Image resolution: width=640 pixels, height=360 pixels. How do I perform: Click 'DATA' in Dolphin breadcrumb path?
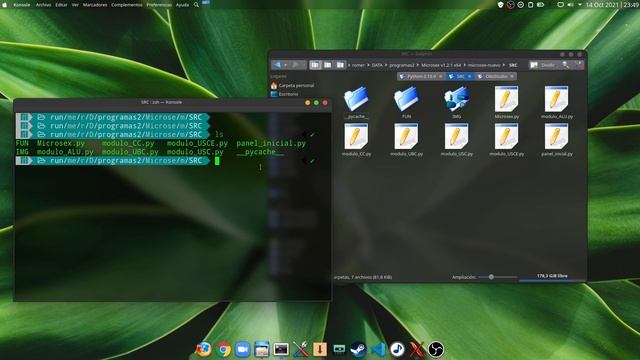pos(377,65)
